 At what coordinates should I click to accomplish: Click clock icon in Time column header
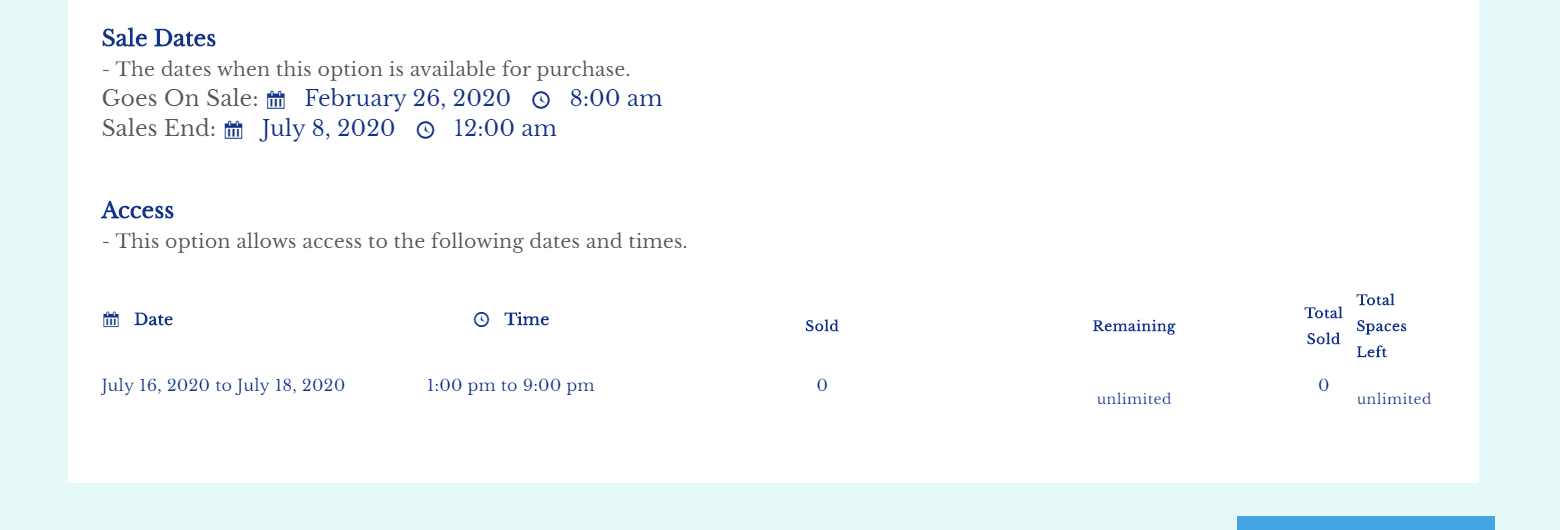(x=481, y=320)
